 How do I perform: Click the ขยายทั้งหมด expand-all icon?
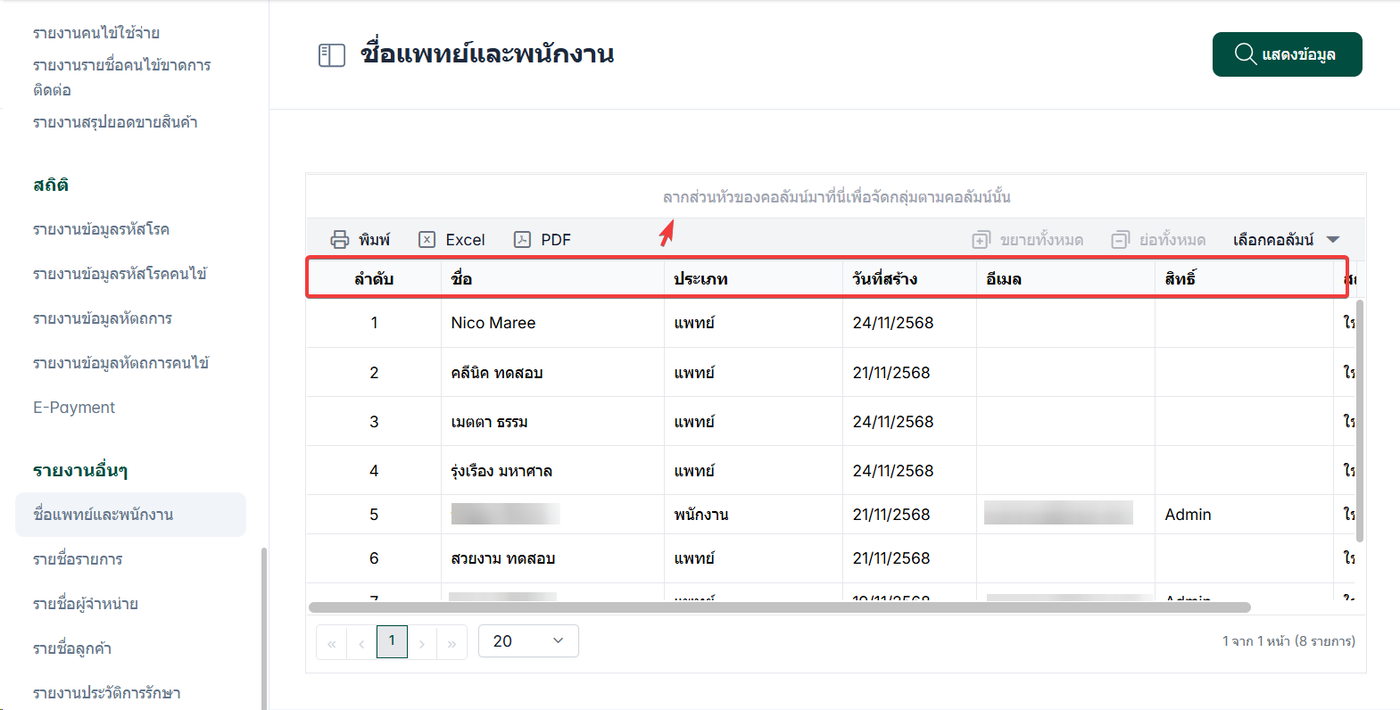981,240
